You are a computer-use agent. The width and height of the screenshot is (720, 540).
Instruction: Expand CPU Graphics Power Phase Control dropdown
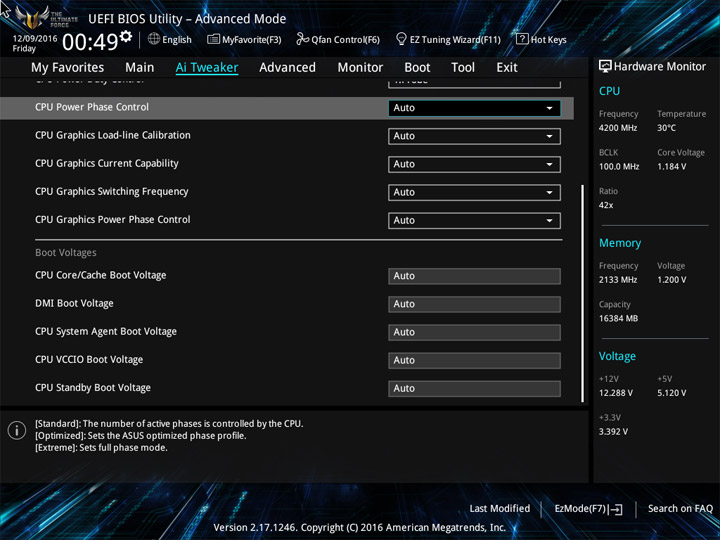pyautogui.click(x=474, y=220)
